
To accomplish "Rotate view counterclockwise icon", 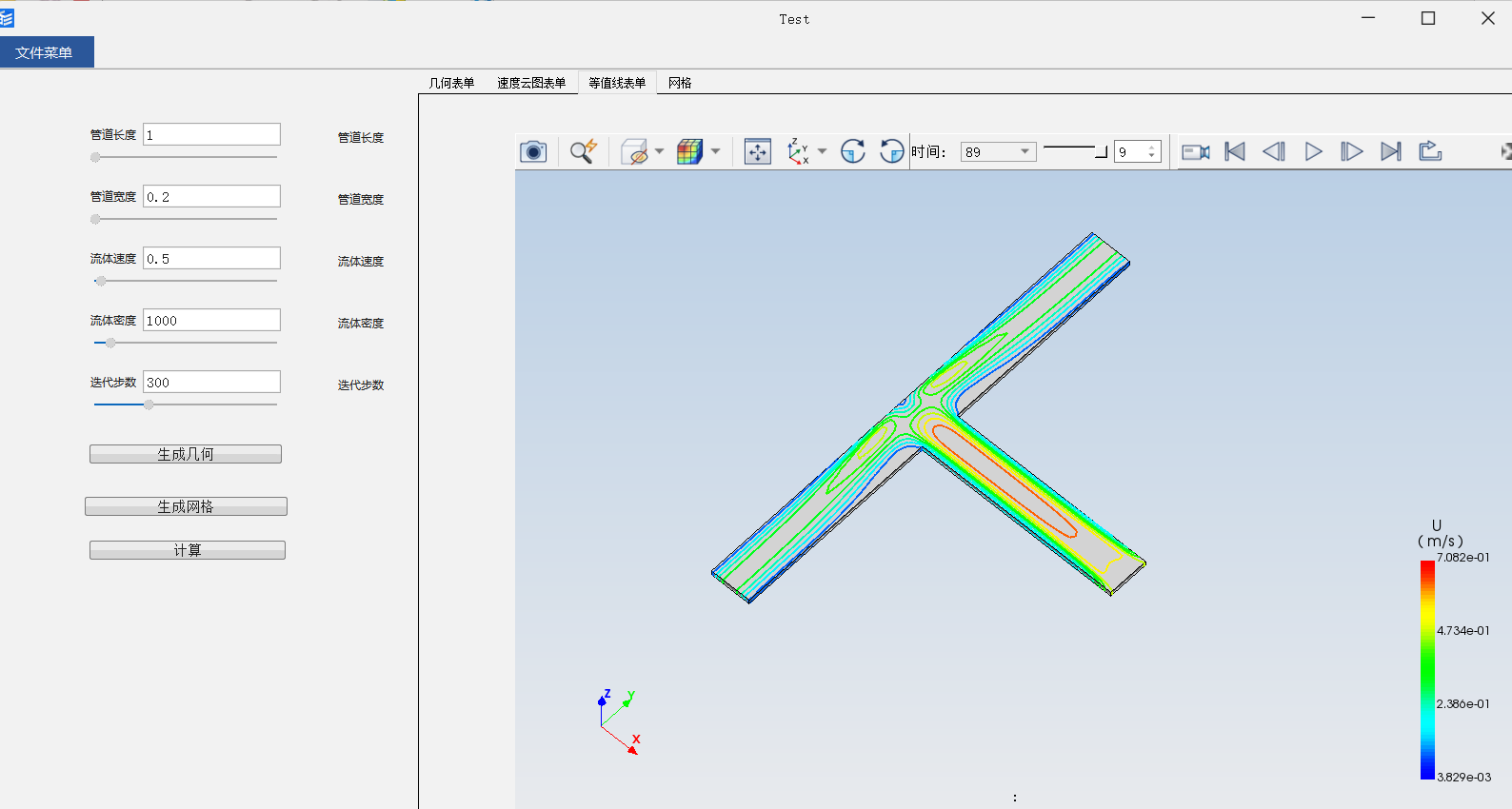I will 892,151.
